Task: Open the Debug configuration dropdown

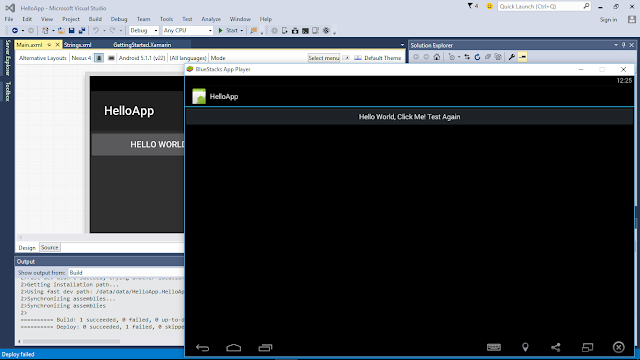Action: pos(144,31)
